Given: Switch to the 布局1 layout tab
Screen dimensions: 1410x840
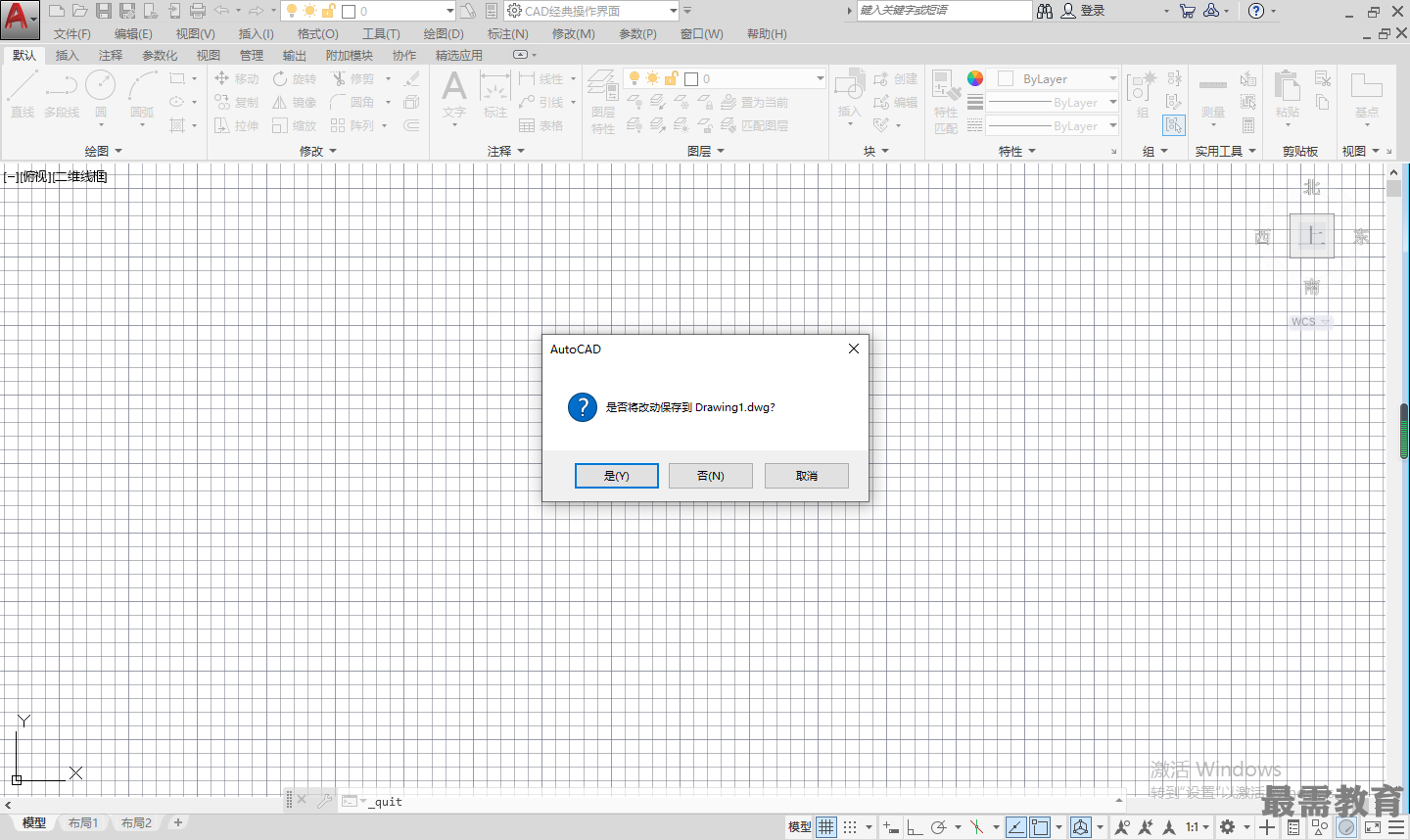Looking at the screenshot, I should coord(83,823).
